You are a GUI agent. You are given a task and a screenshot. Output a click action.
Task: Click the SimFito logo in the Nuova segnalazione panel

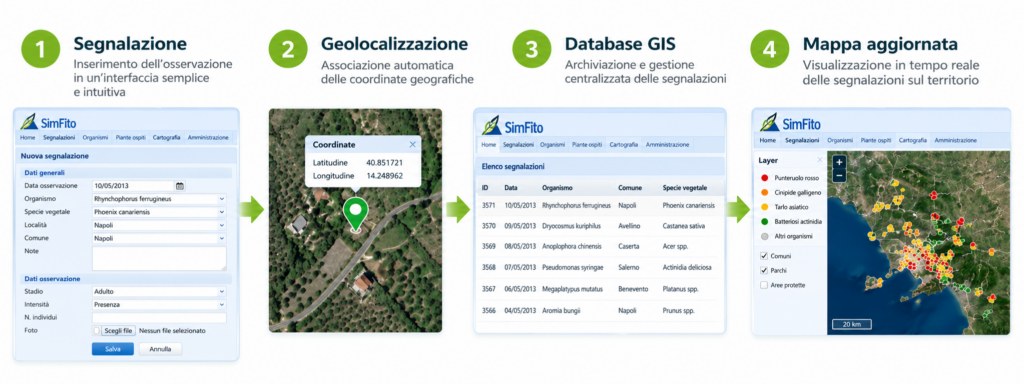pos(48,121)
